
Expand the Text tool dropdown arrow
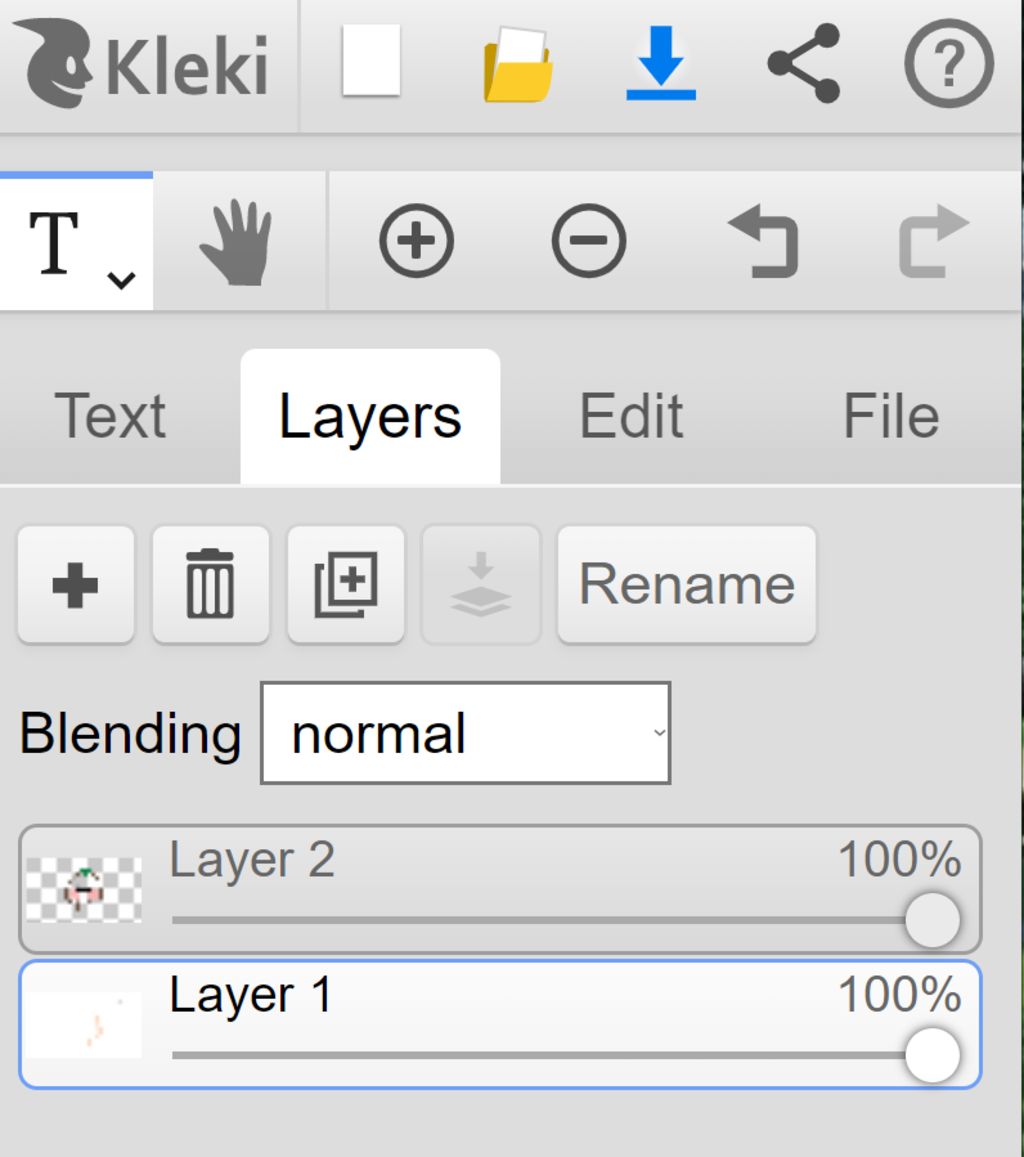(x=121, y=281)
